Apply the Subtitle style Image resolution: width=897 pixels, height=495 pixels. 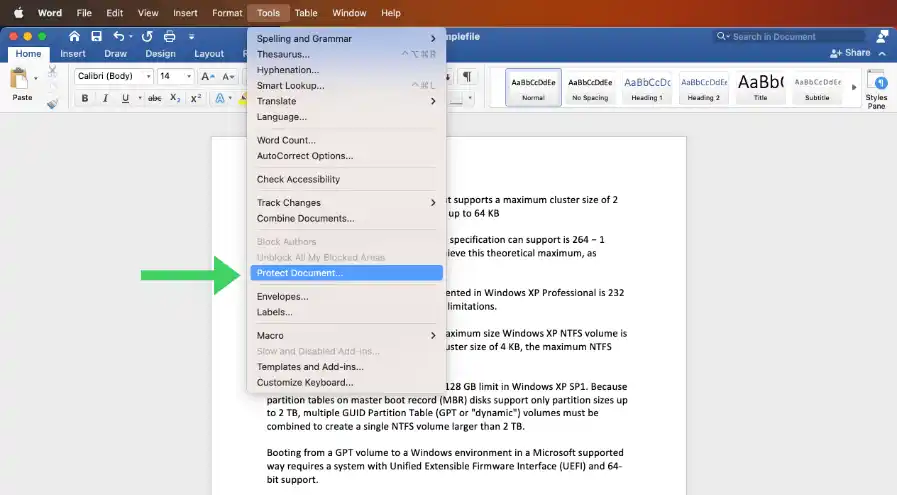tap(817, 88)
